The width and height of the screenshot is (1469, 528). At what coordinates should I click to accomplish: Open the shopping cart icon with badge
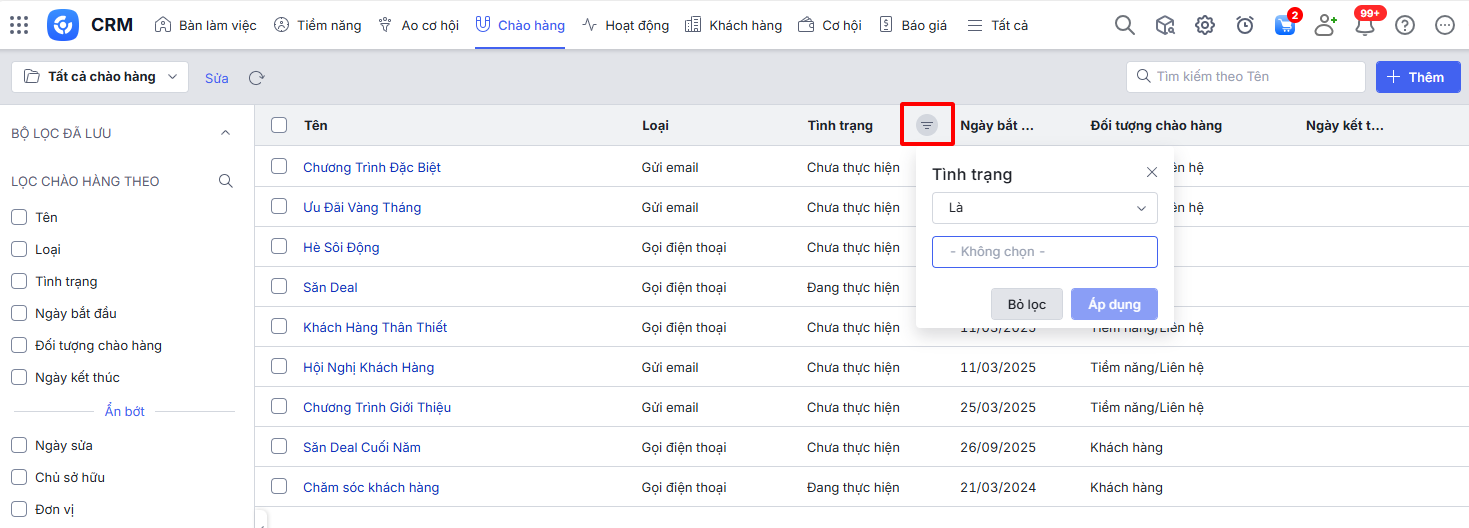click(1285, 25)
